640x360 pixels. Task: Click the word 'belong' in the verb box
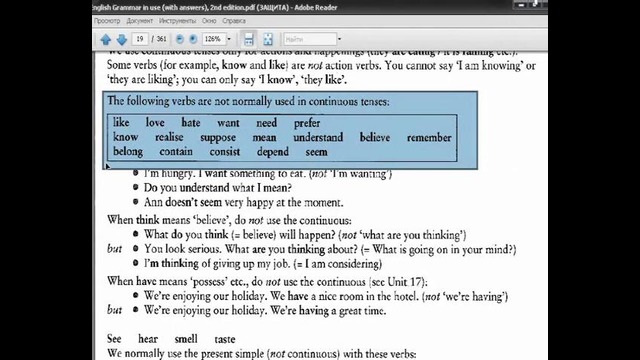click(x=128, y=152)
